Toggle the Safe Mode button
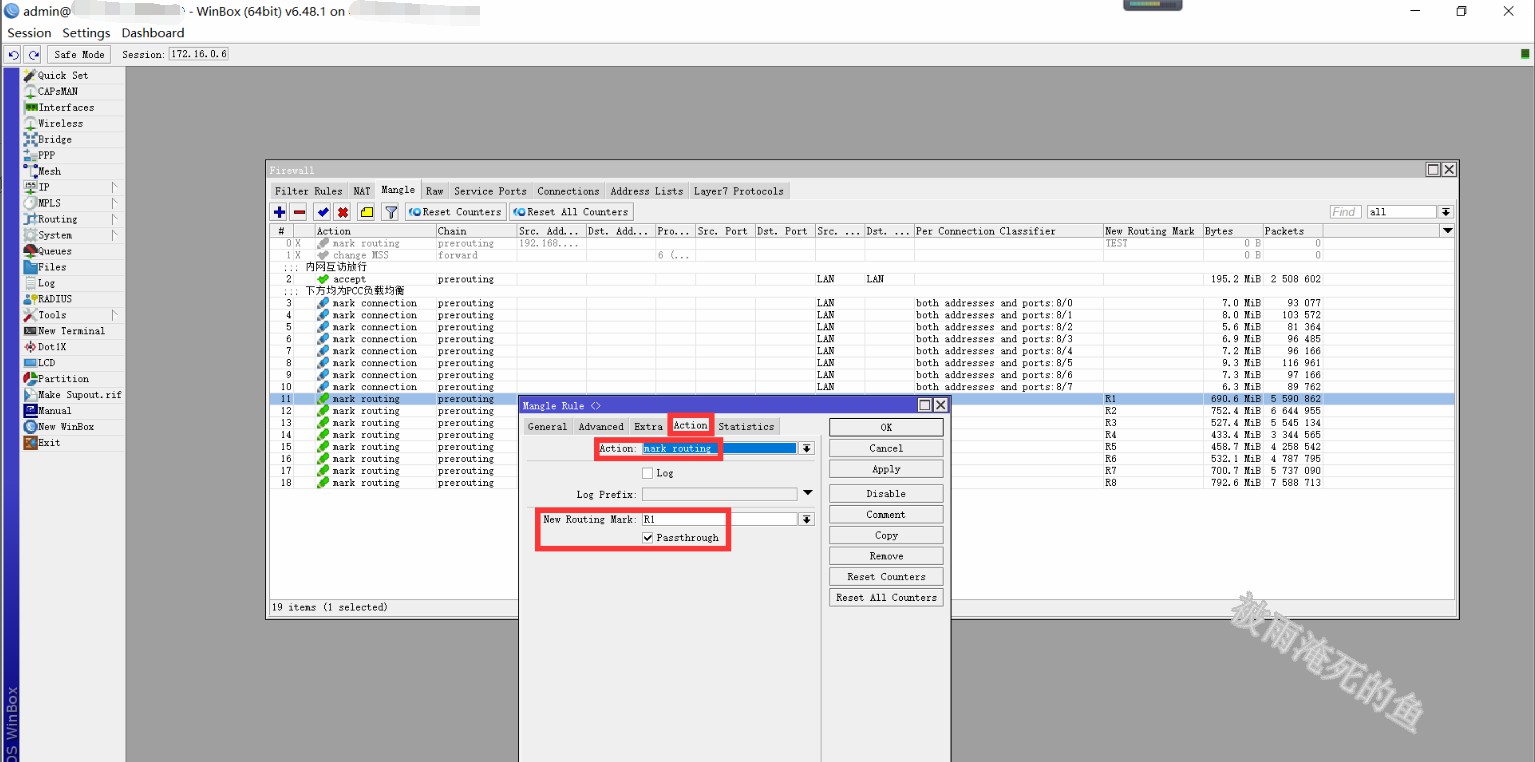This screenshot has height=762, width=1535. [79, 55]
